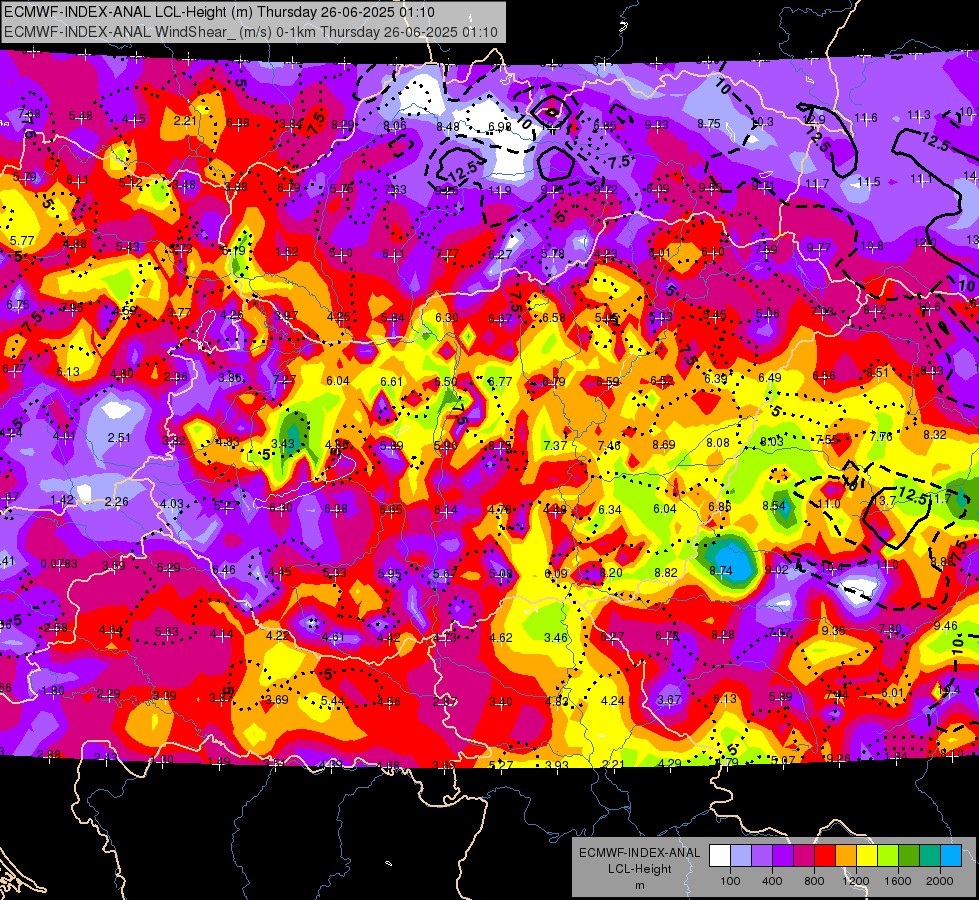Viewport: 979px width, 900px height.
Task: Click the '1200' legend scale label
Action: [x=855, y=881]
